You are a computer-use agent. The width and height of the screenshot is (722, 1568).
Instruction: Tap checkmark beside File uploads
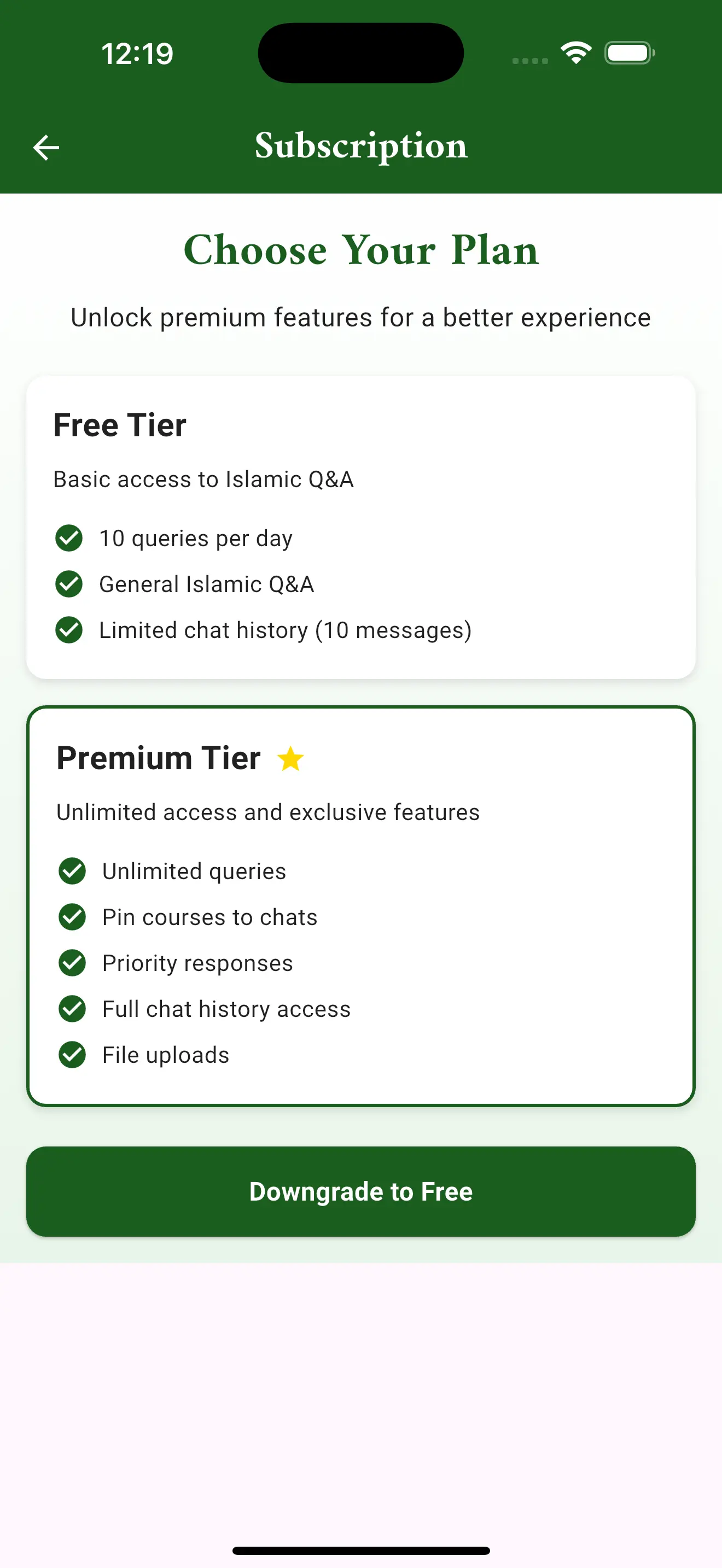coord(72,1055)
